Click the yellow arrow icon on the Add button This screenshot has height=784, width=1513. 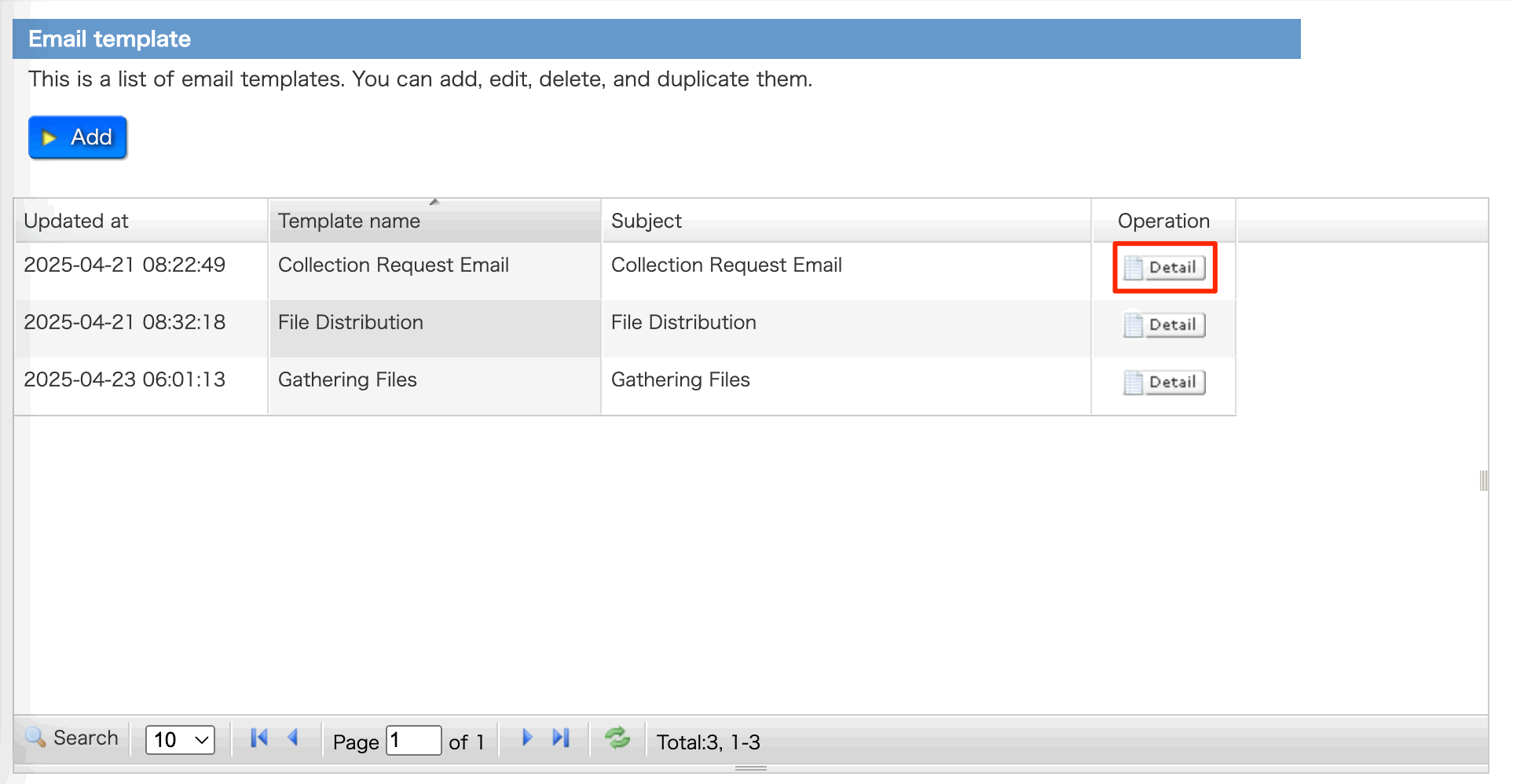click(x=50, y=137)
